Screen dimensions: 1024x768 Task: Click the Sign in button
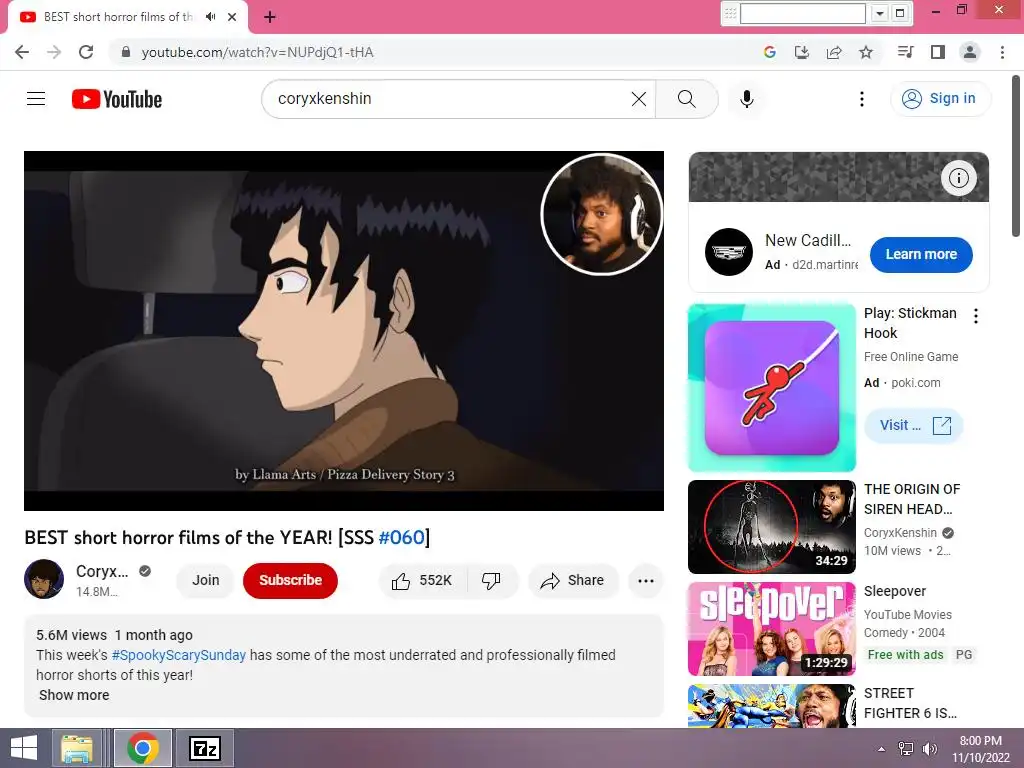[940, 99]
